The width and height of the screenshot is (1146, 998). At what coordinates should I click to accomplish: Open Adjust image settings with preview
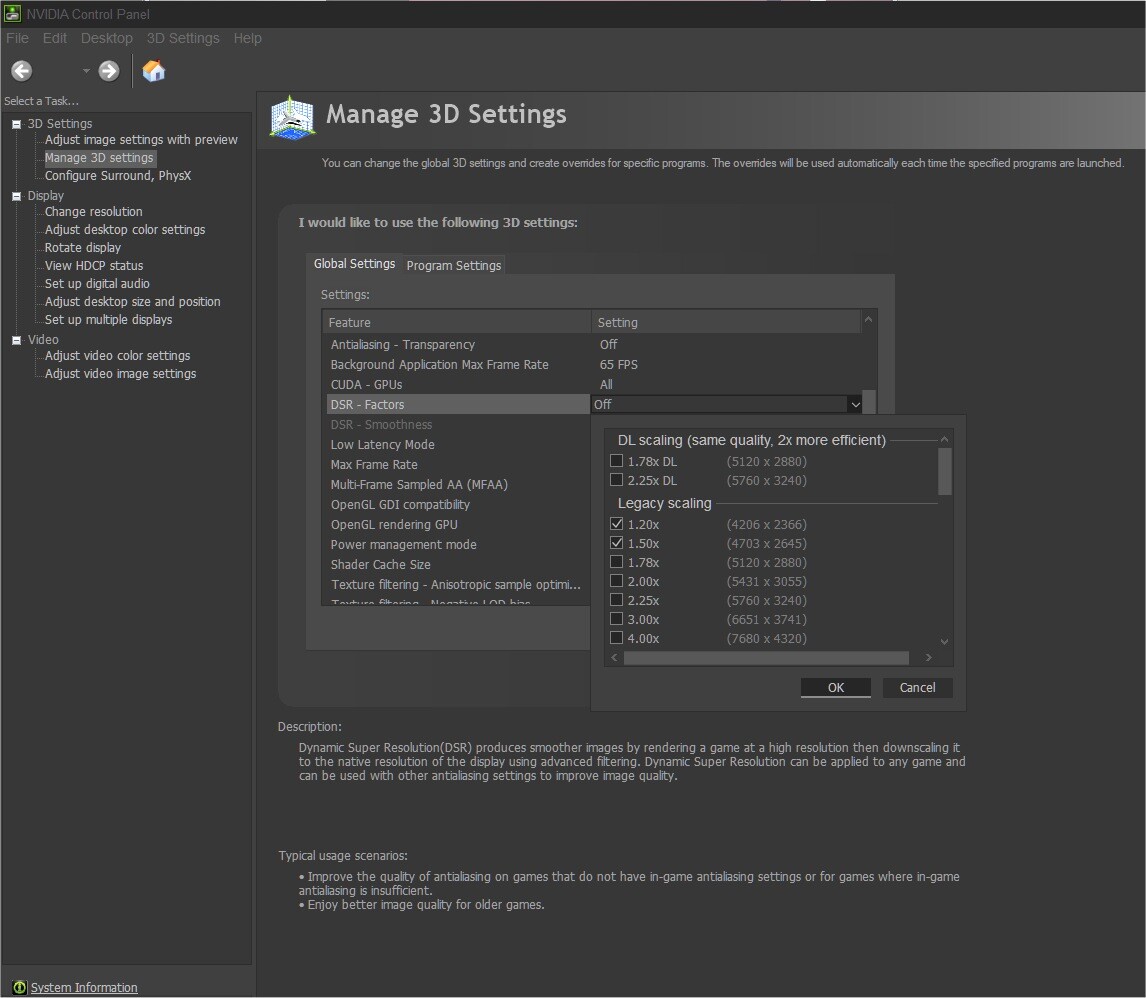[141, 140]
